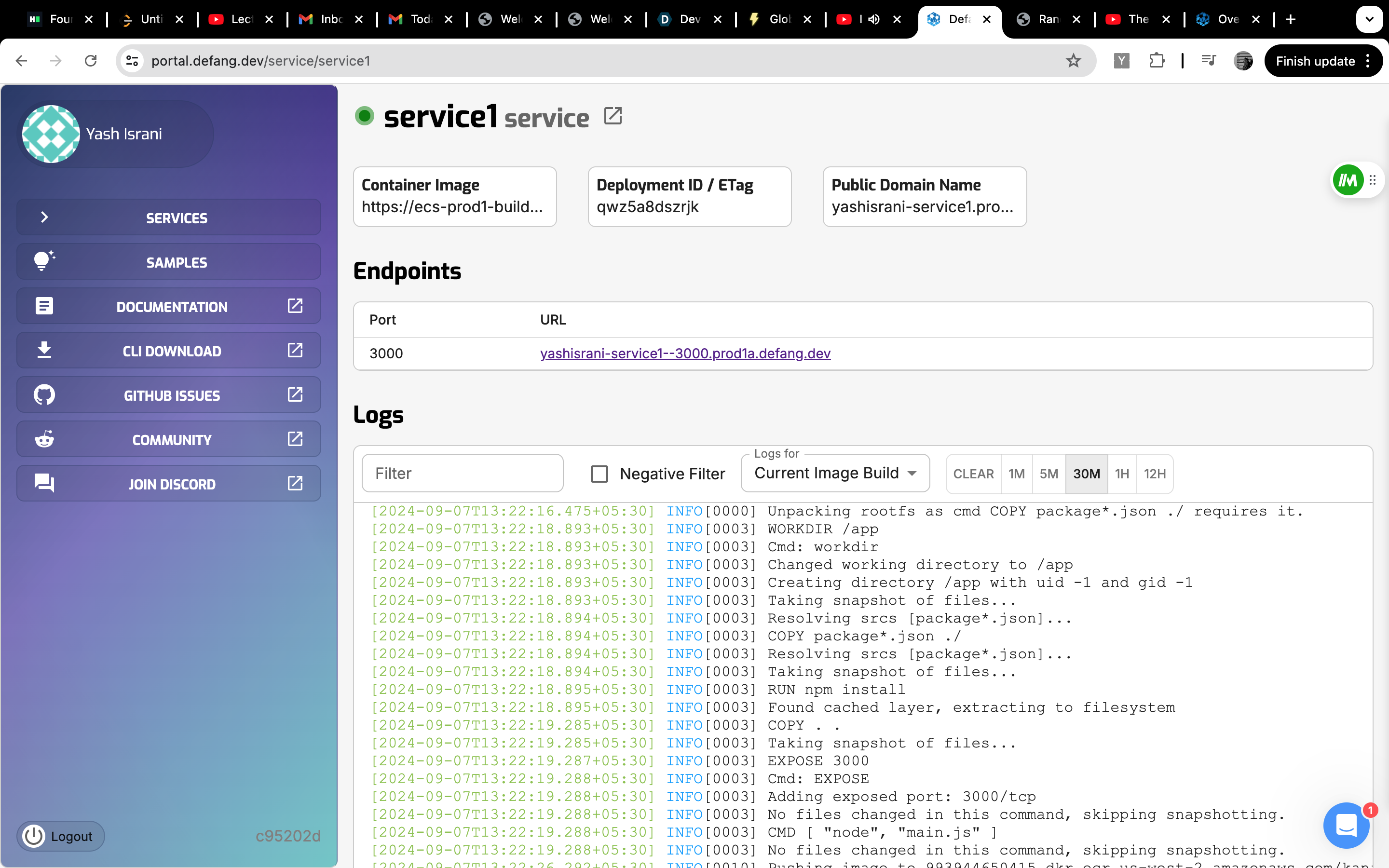The image size is (1389, 868).
Task: Click the Community Reddit icon
Action: (x=44, y=439)
